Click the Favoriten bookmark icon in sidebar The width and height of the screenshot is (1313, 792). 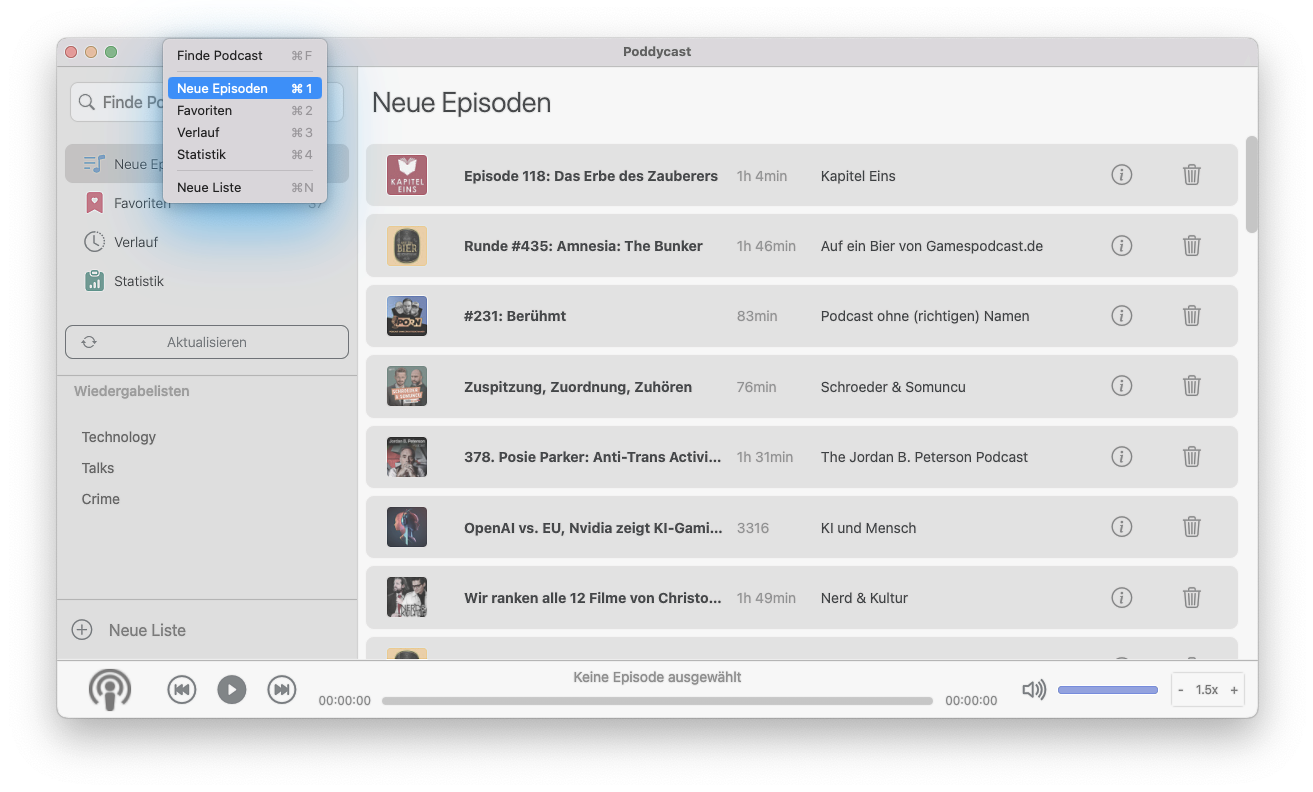point(94,203)
